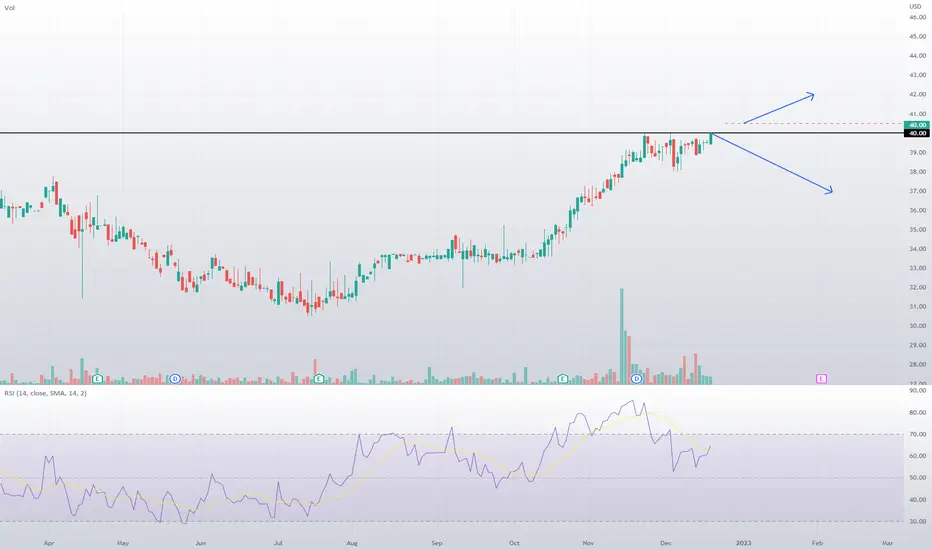Click the 32.00 price axis label
The width and height of the screenshot is (932, 550).
tap(917, 287)
